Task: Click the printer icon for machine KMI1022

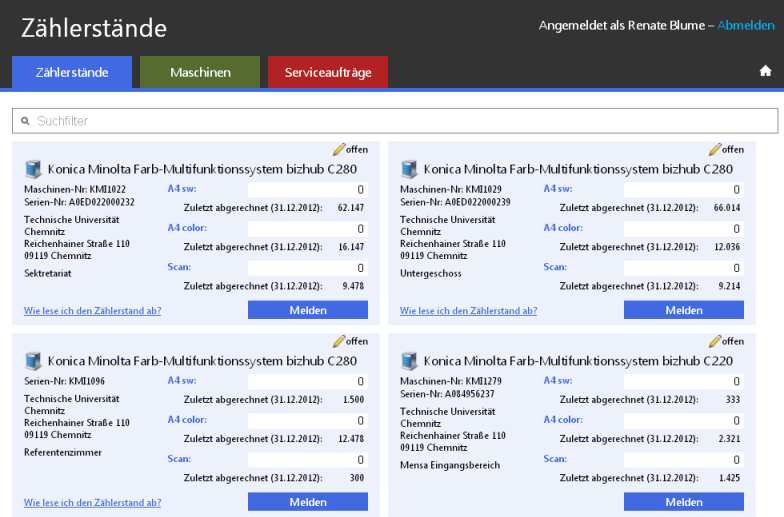Action: pos(33,170)
